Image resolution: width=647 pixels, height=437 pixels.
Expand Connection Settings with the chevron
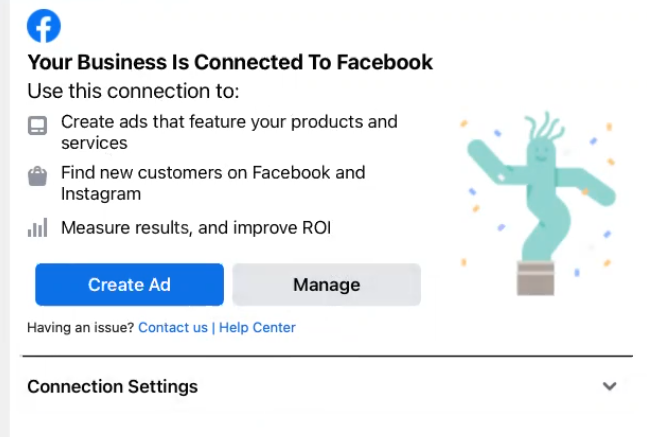(x=609, y=386)
